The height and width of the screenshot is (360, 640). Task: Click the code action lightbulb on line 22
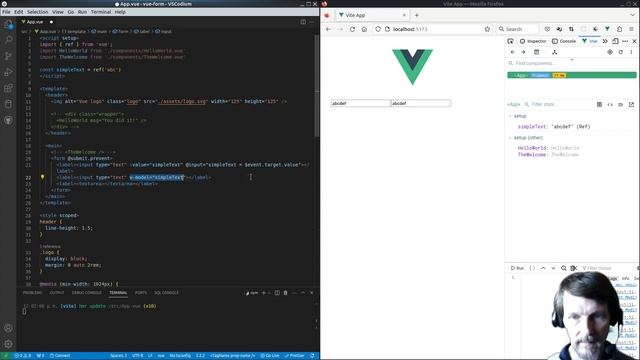coord(42,177)
